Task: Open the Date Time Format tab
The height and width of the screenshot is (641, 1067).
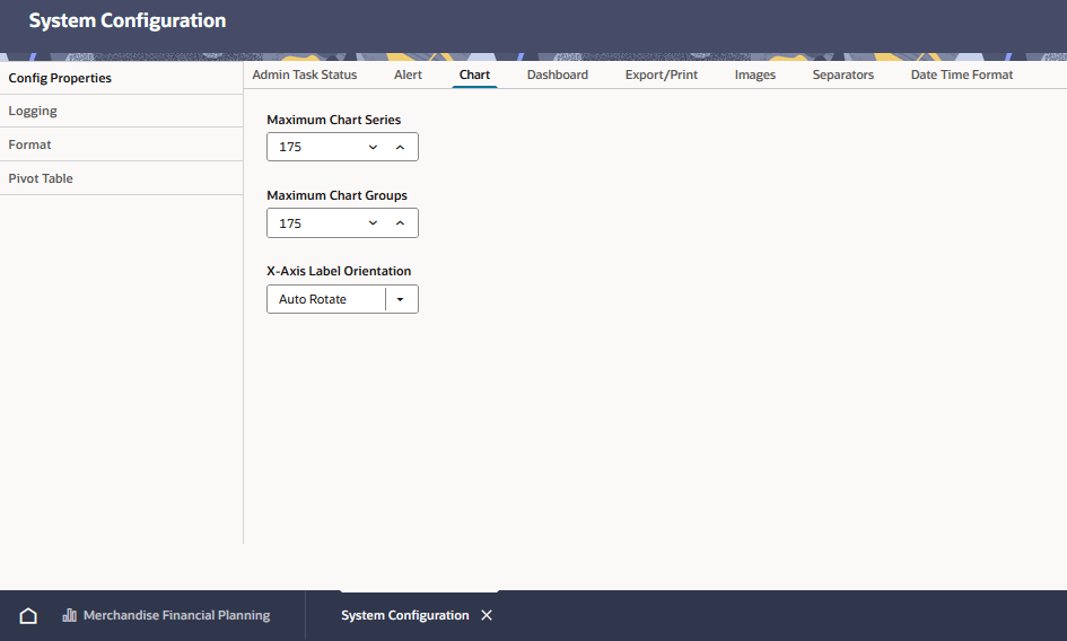Action: click(x=962, y=75)
